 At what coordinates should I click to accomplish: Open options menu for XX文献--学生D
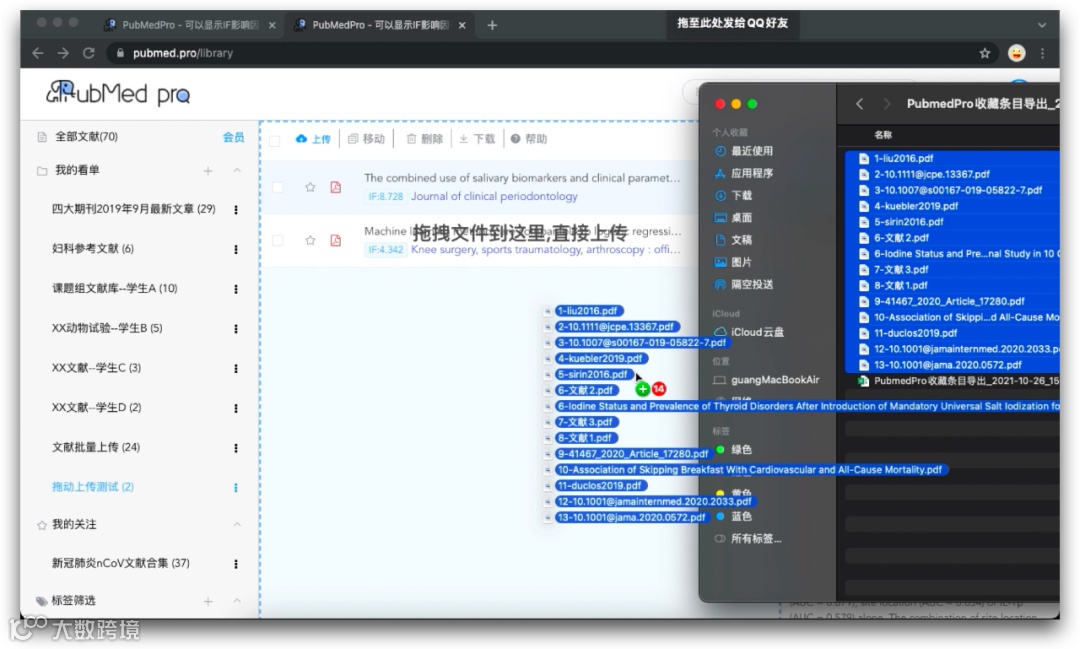coord(236,409)
